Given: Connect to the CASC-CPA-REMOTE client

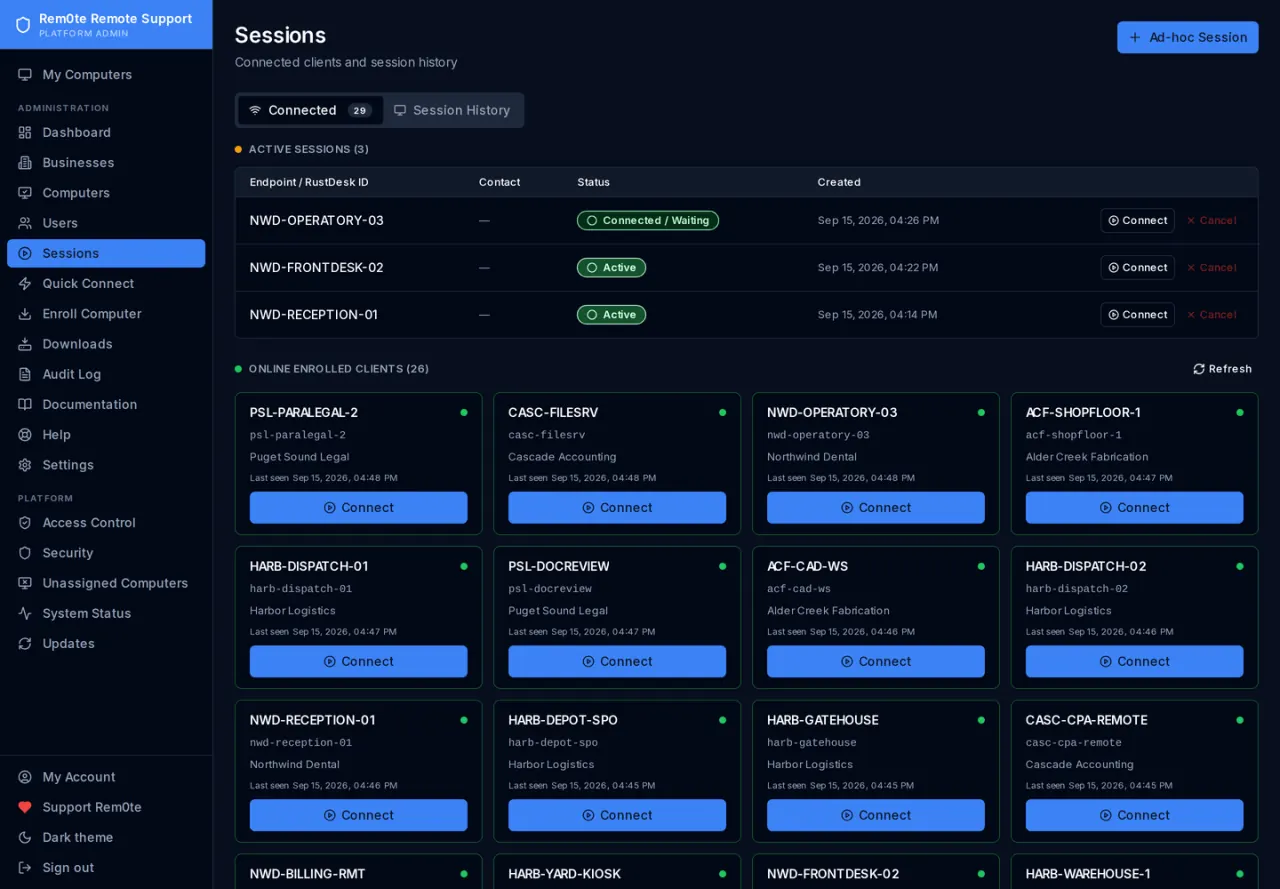Looking at the screenshot, I should [x=1134, y=815].
